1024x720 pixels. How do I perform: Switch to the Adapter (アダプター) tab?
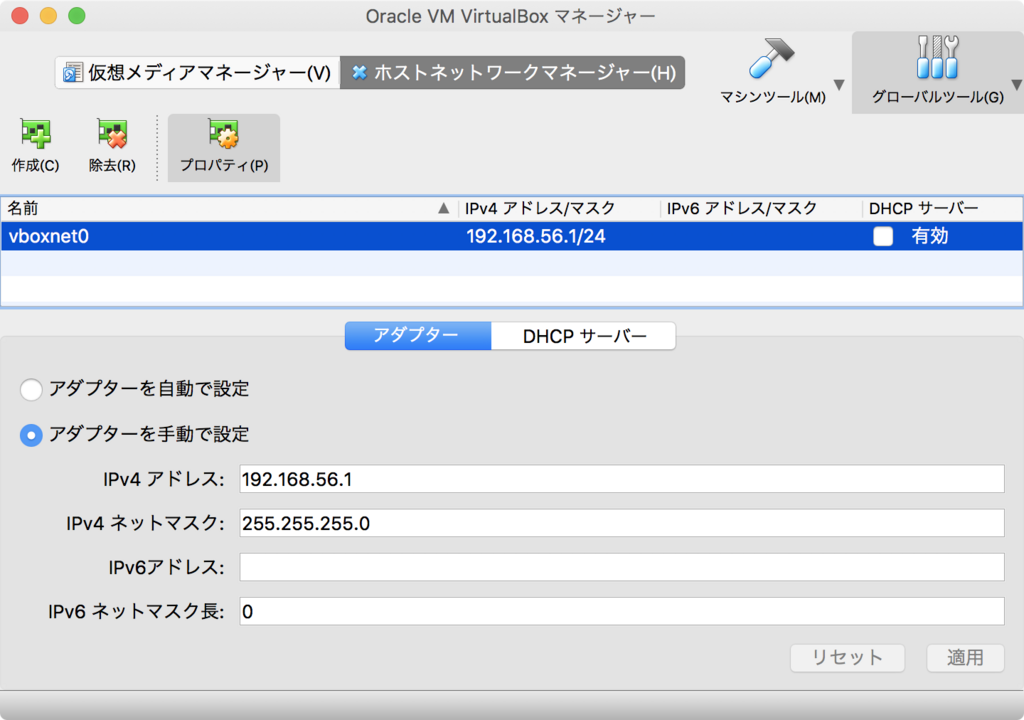pyautogui.click(x=418, y=336)
